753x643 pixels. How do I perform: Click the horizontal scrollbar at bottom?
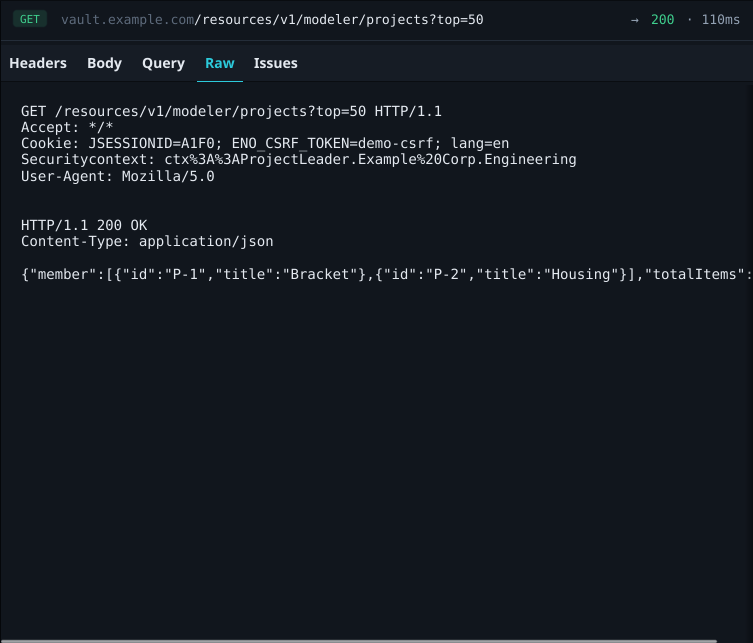(x=358, y=641)
